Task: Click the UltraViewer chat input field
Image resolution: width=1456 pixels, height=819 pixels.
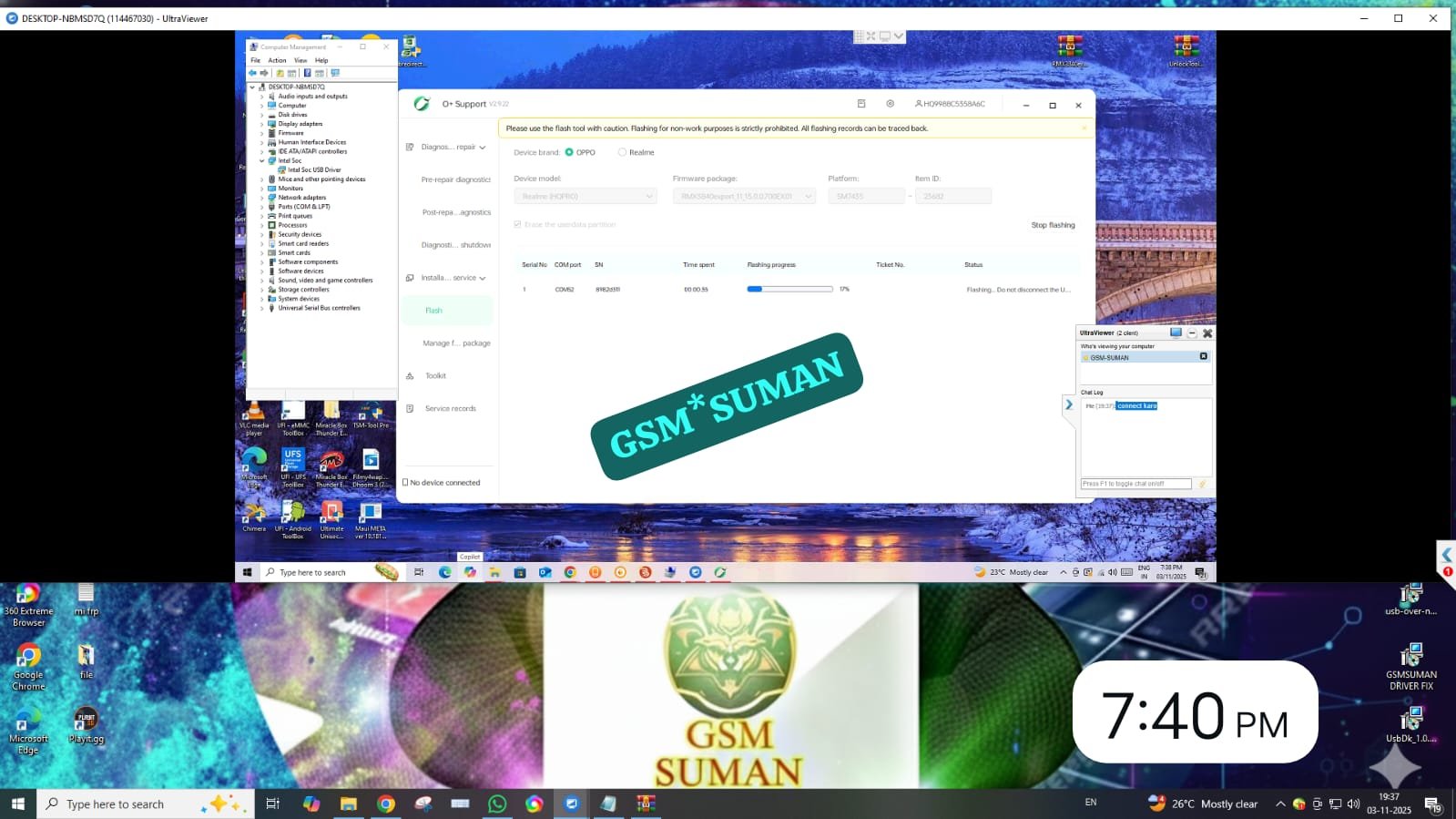Action: pos(1135,484)
